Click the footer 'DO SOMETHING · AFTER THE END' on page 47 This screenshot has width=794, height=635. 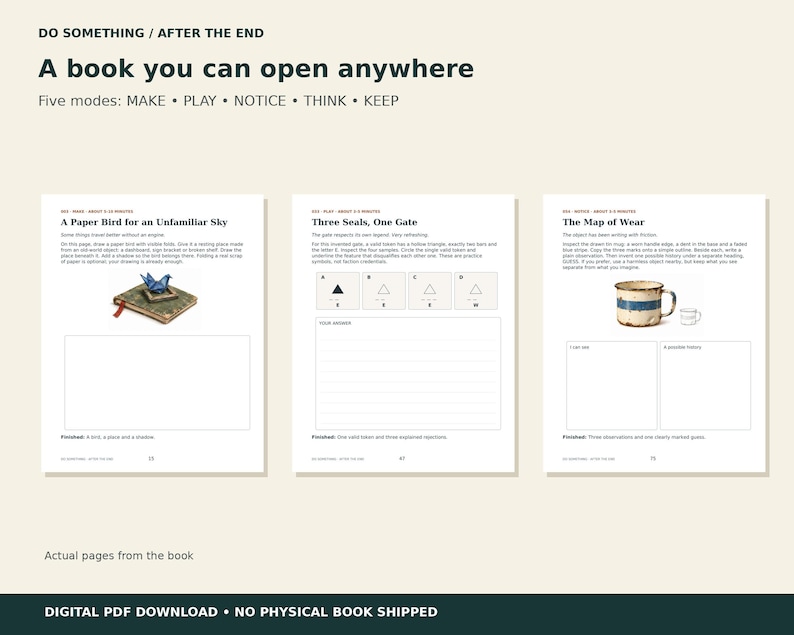(x=338, y=459)
